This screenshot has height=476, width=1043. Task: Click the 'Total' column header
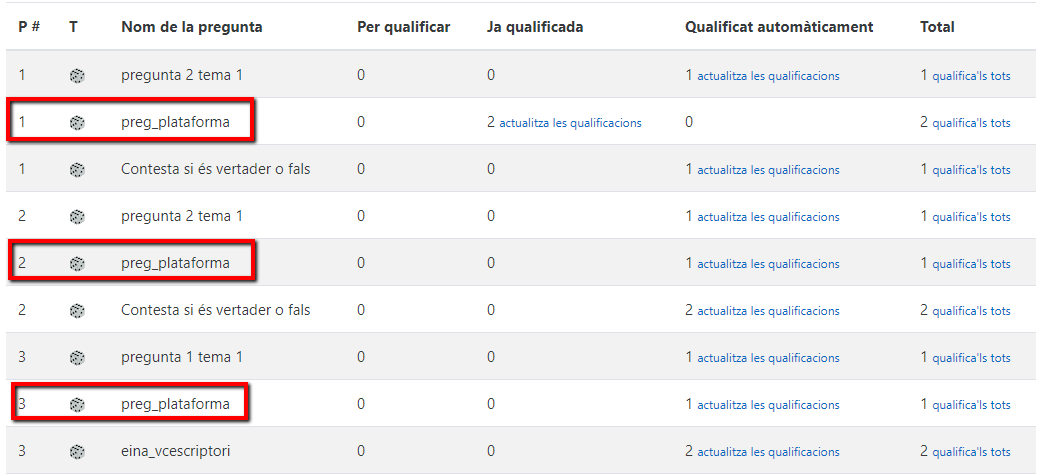(x=937, y=27)
